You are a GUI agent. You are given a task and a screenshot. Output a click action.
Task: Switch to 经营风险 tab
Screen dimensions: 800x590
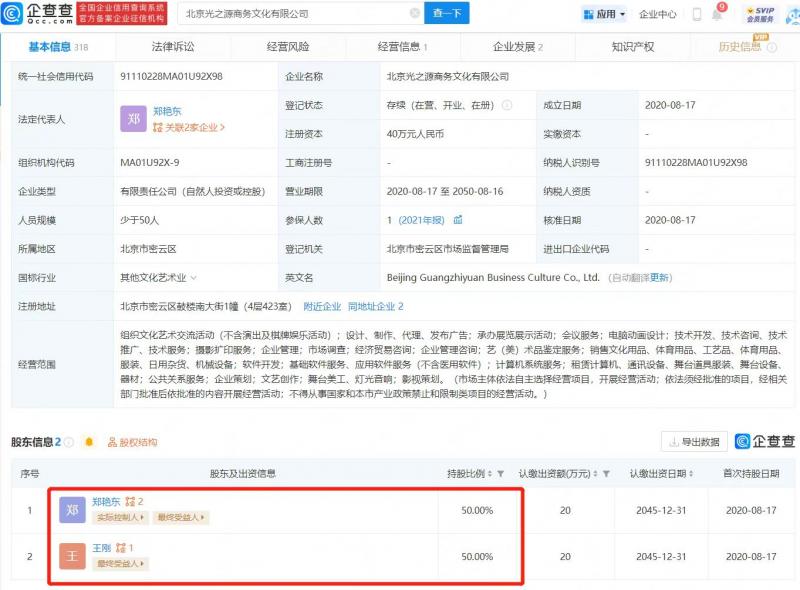[288, 47]
